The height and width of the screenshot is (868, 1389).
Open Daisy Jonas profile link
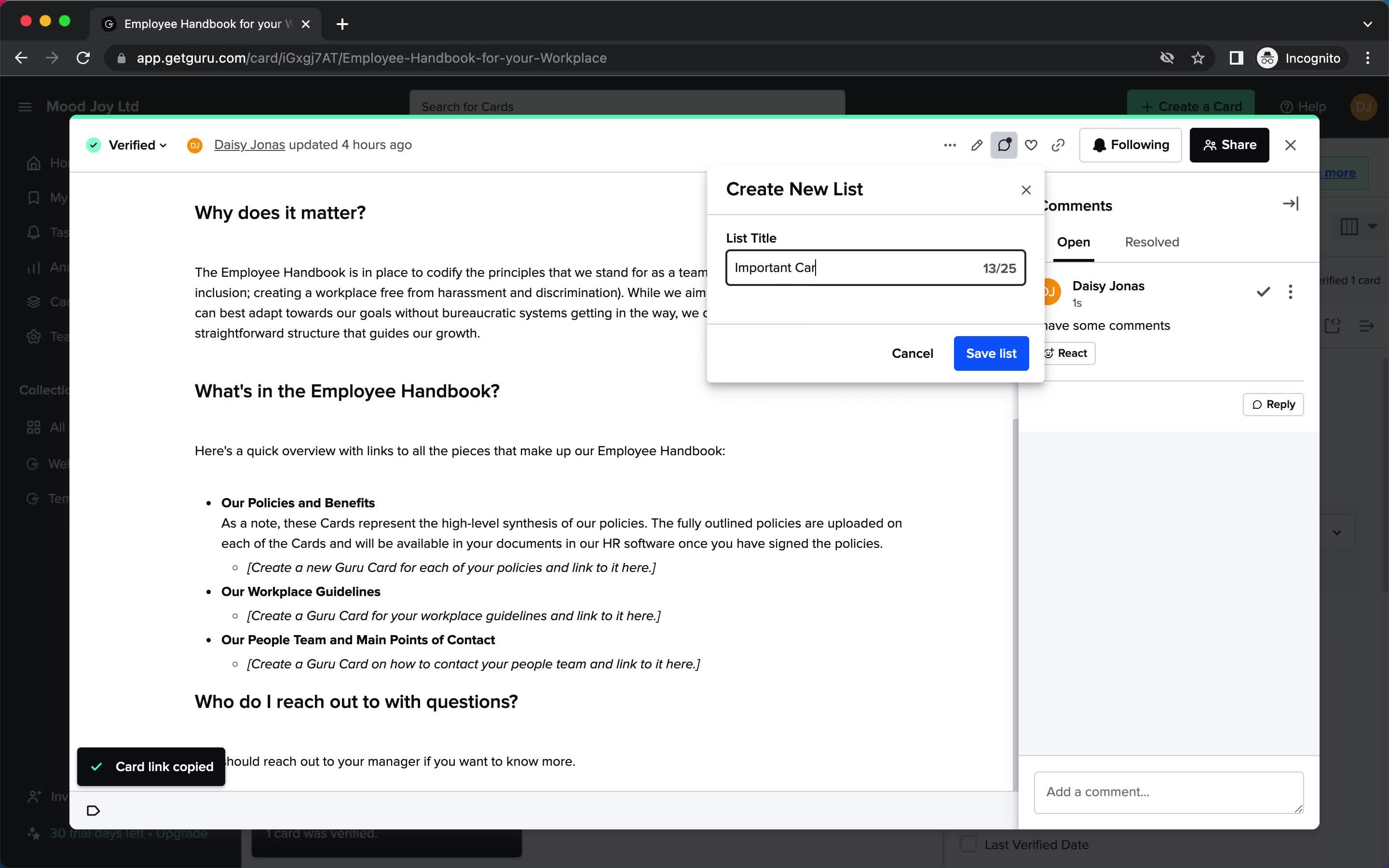(249, 145)
